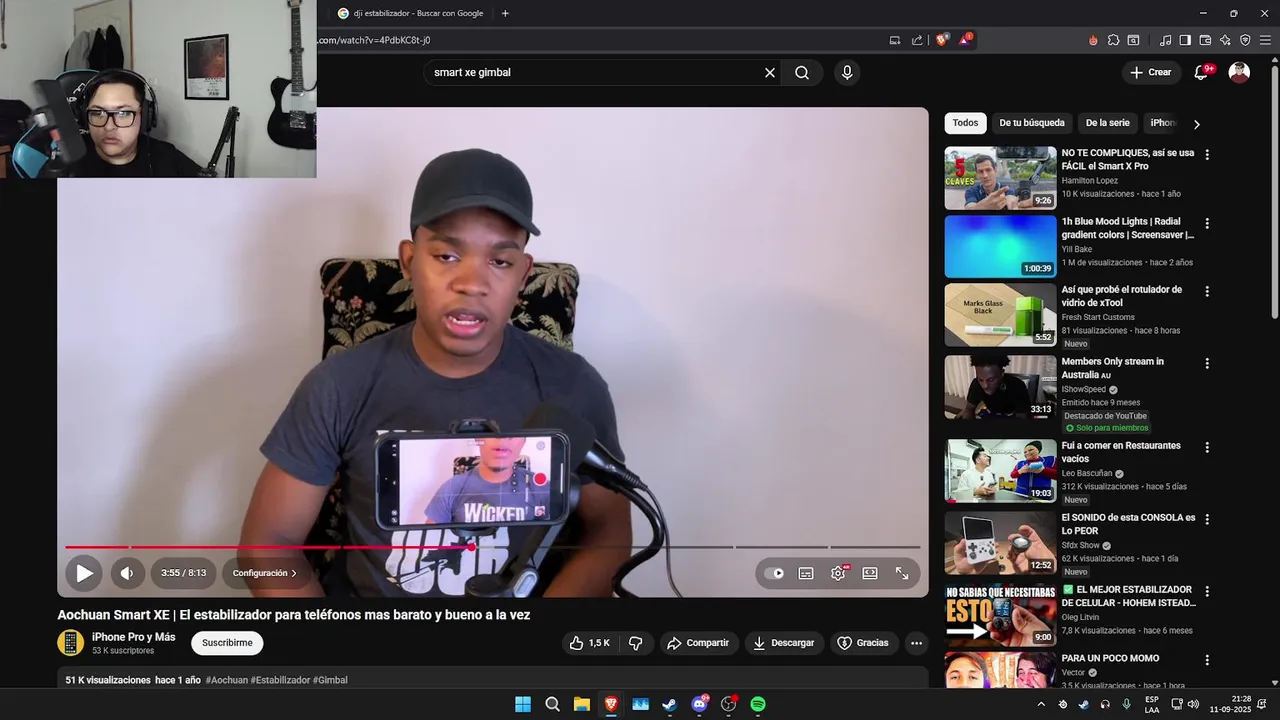Turn on subtitles with the captions icon
The height and width of the screenshot is (720, 1280).
tap(806, 573)
